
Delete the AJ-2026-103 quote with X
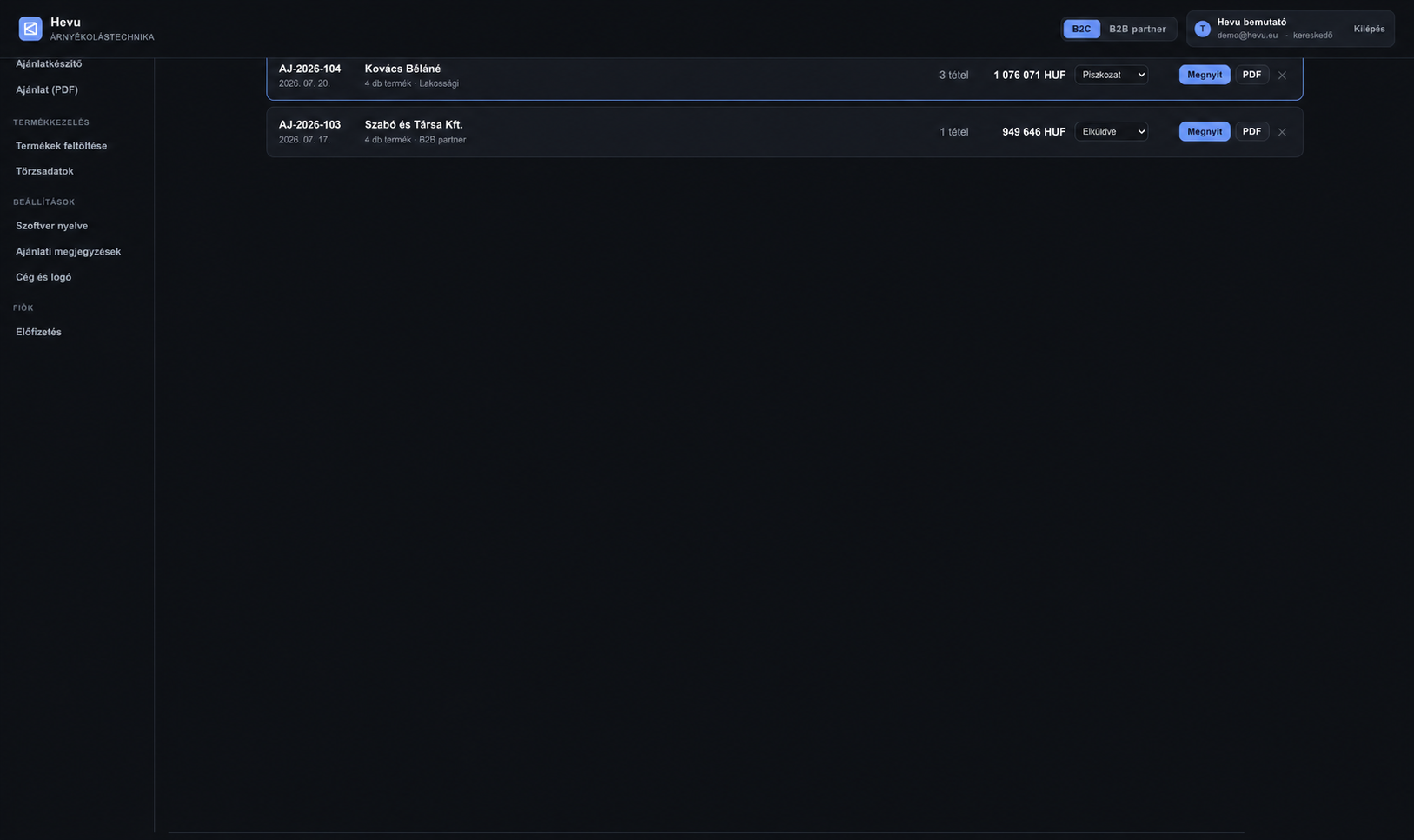click(1282, 132)
